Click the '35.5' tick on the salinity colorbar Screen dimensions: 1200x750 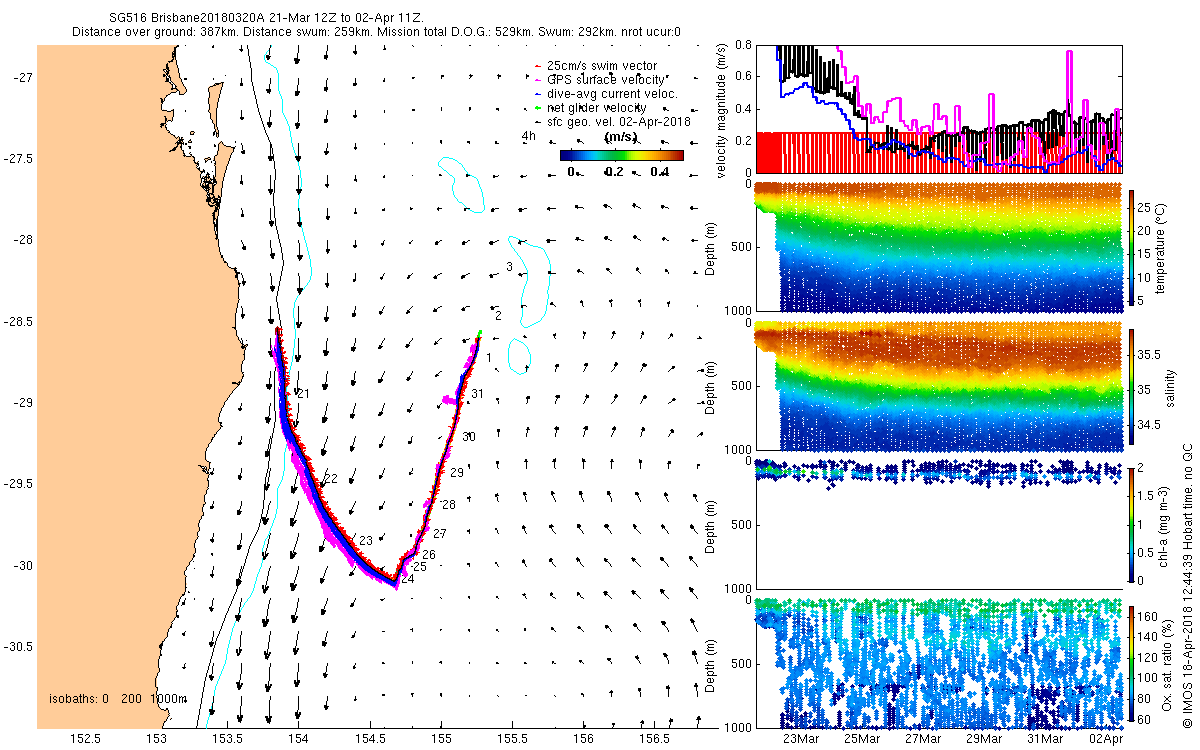click(x=1149, y=354)
